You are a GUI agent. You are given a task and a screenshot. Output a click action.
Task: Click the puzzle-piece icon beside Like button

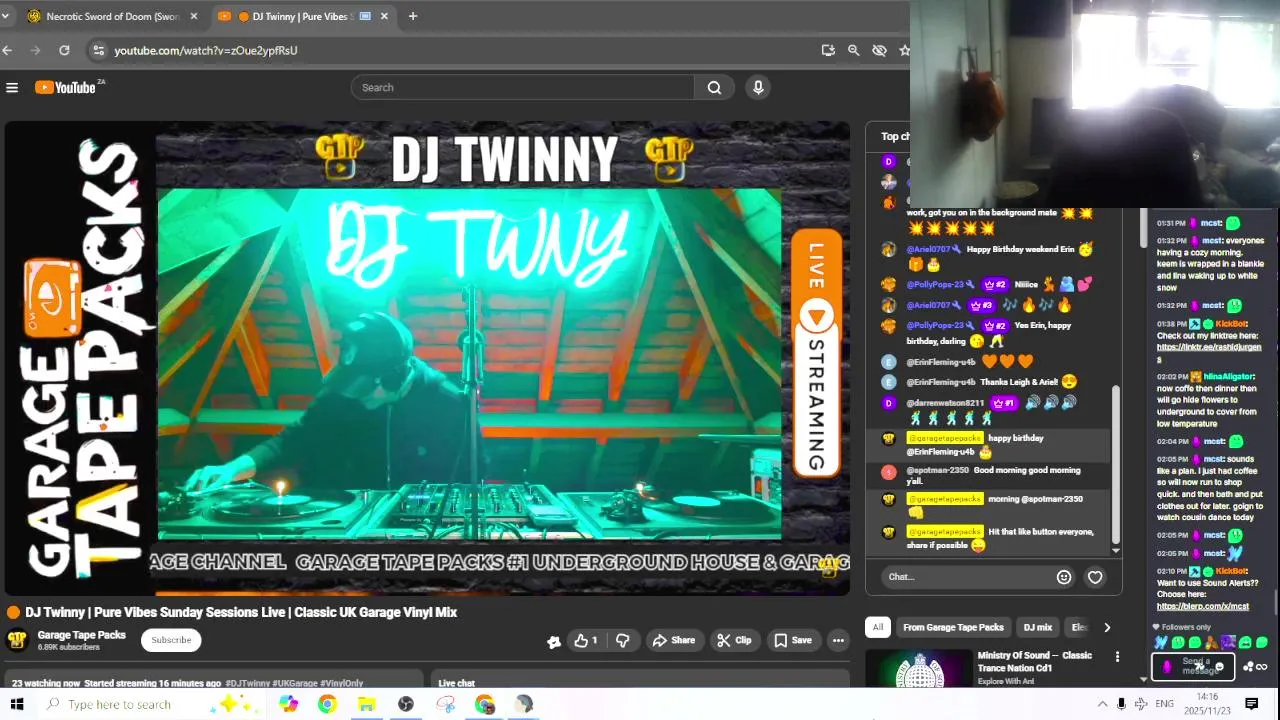click(554, 641)
